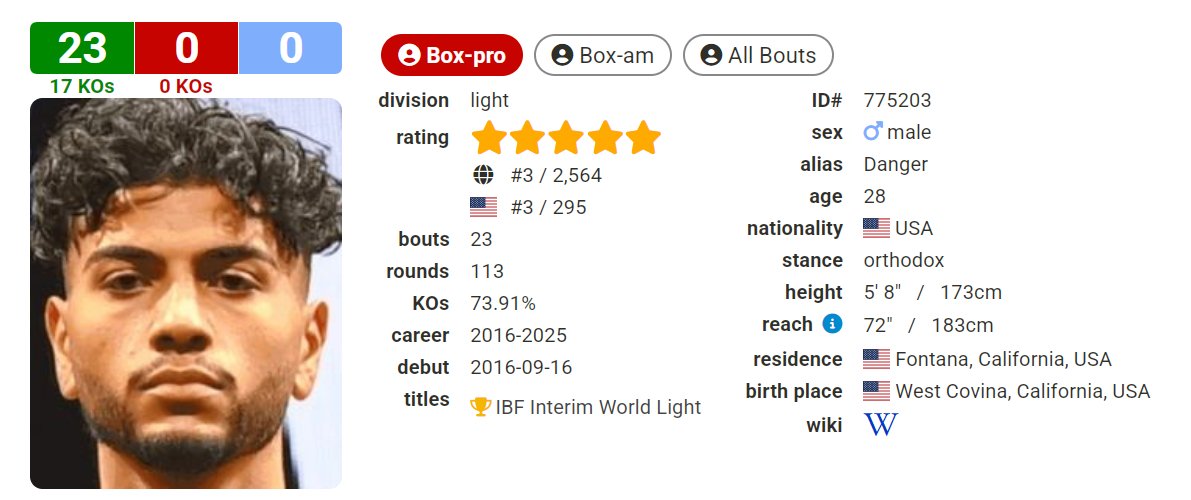The image size is (1191, 500).
Task: Click the Fontana, California, USA residence link
Action: 1003,359
